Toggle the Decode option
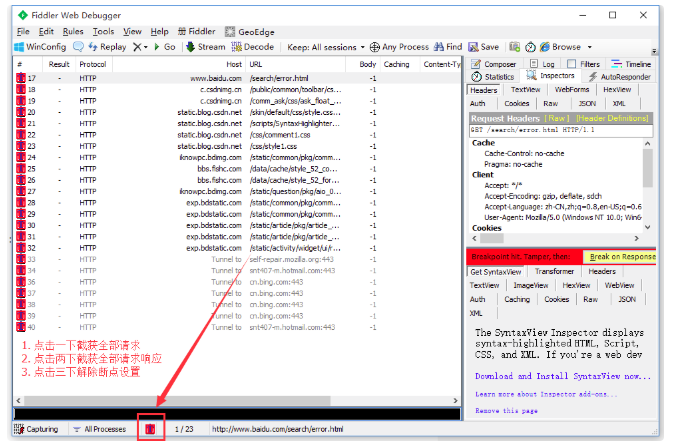 pyautogui.click(x=252, y=47)
